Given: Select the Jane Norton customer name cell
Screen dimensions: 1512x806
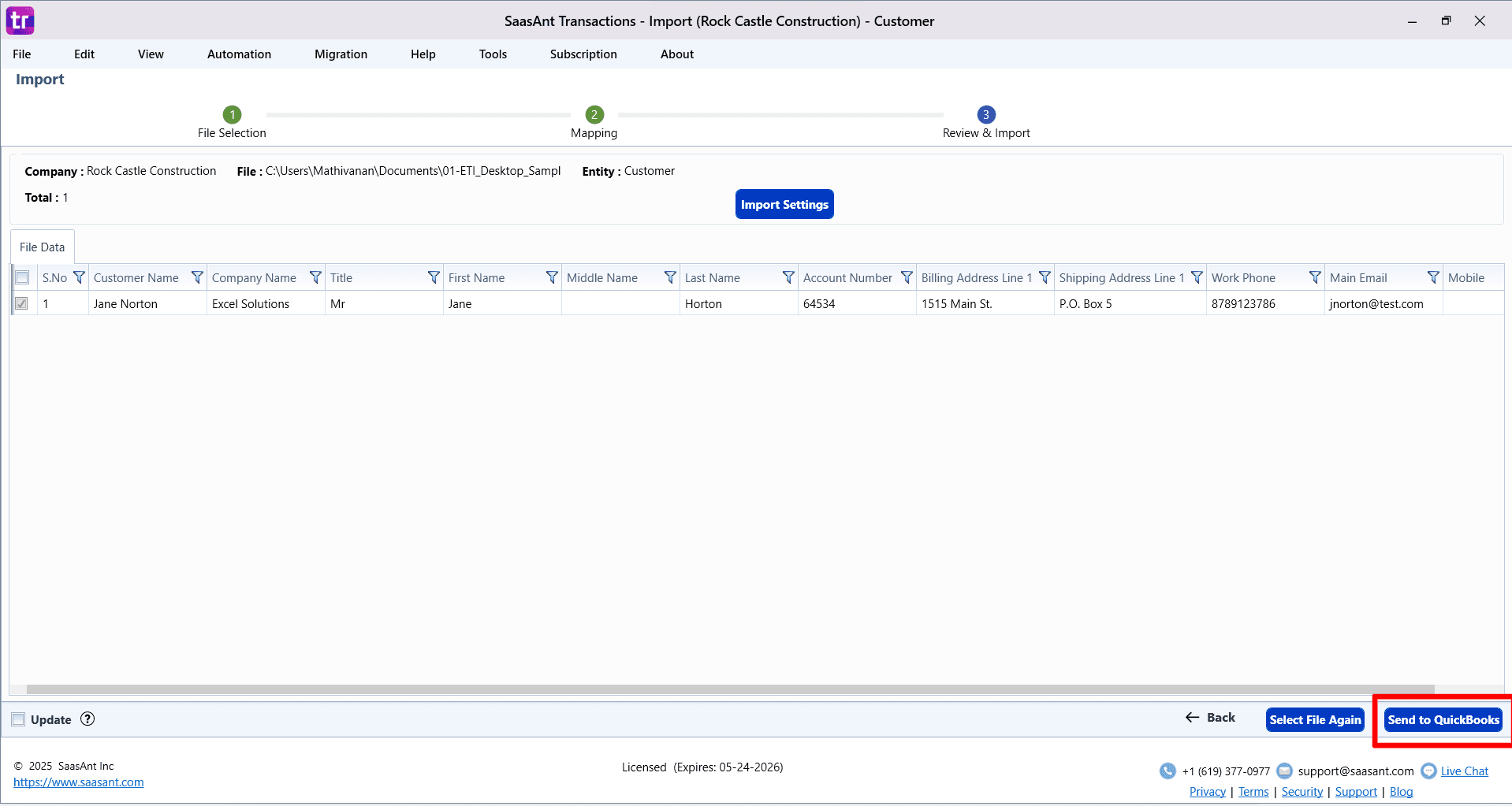Looking at the screenshot, I should tap(147, 303).
